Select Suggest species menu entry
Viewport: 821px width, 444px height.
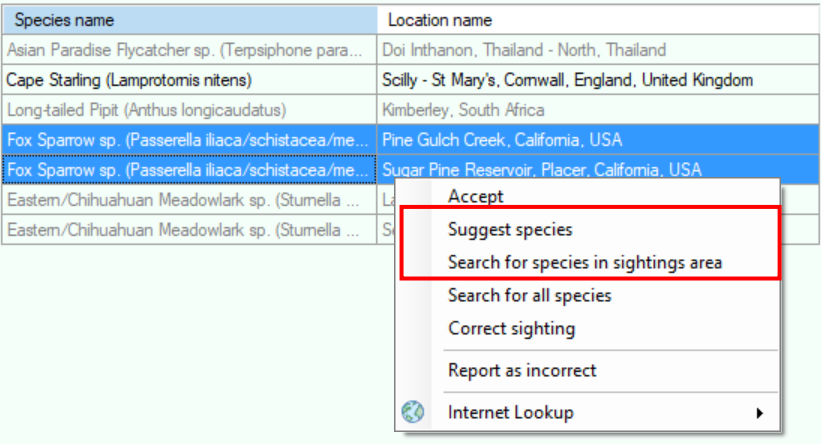click(x=587, y=229)
